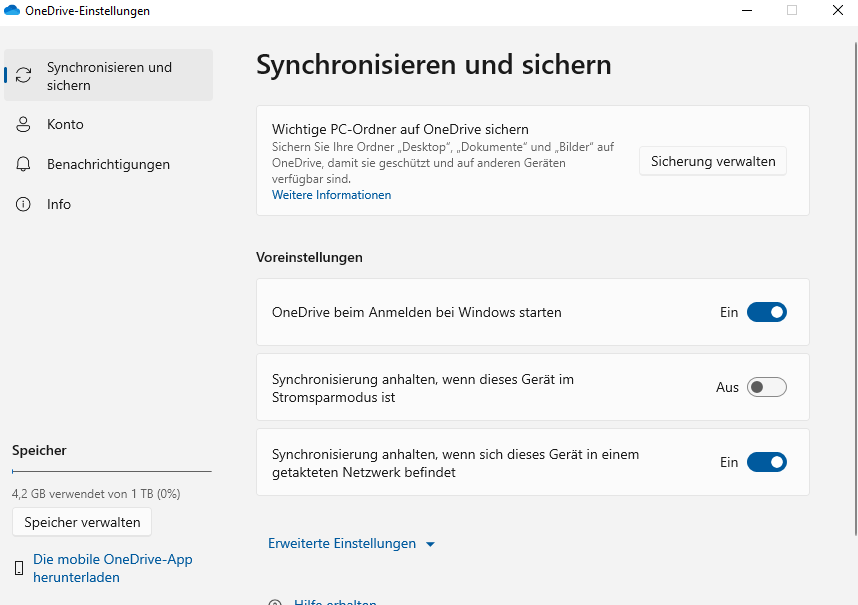Click the OneDrive cloud icon in title bar
The width and height of the screenshot is (858, 605).
click(x=11, y=10)
